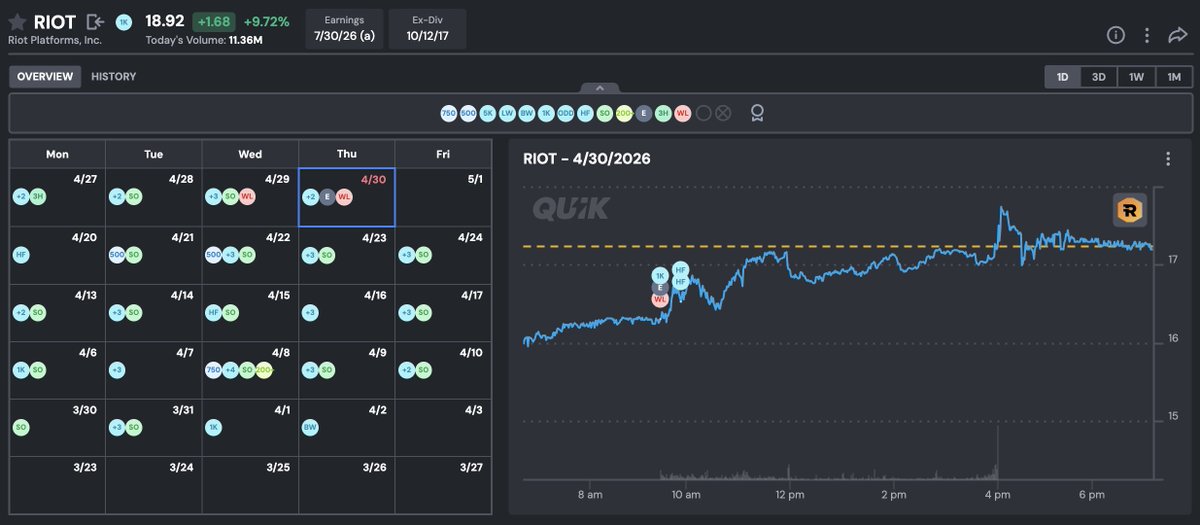Click the award ribbon icon

757,113
